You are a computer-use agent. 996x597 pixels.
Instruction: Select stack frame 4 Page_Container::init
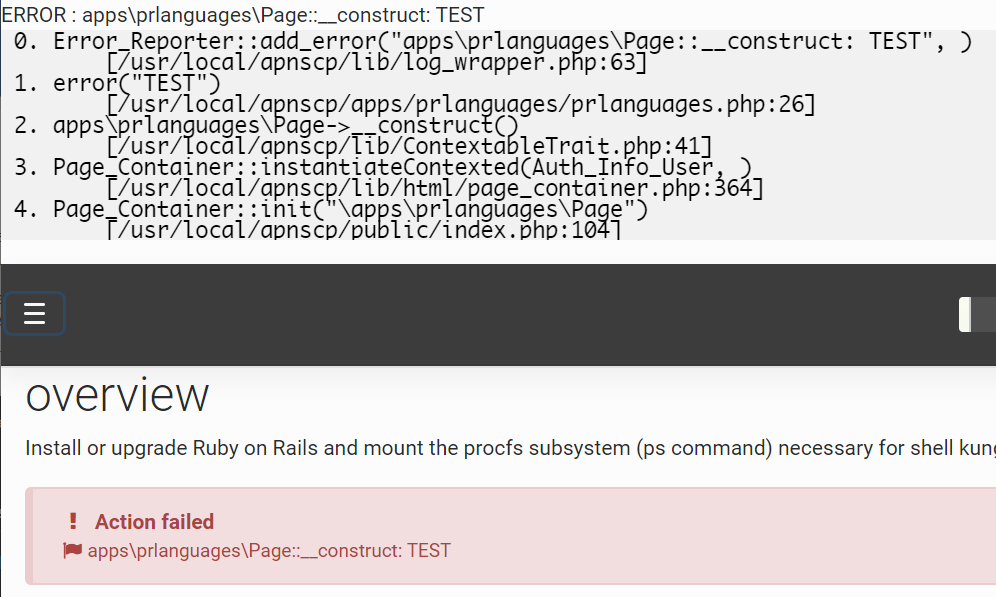[x=350, y=210]
